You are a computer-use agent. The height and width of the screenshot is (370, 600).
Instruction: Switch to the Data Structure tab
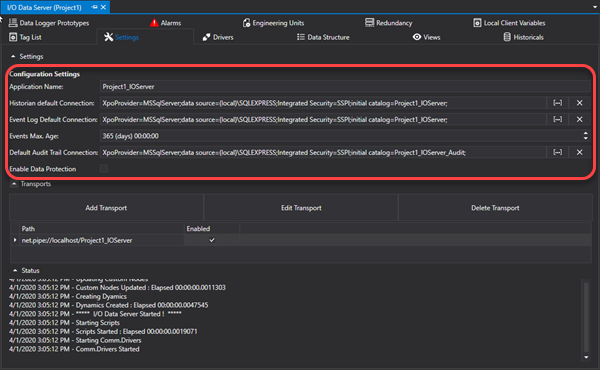point(323,37)
